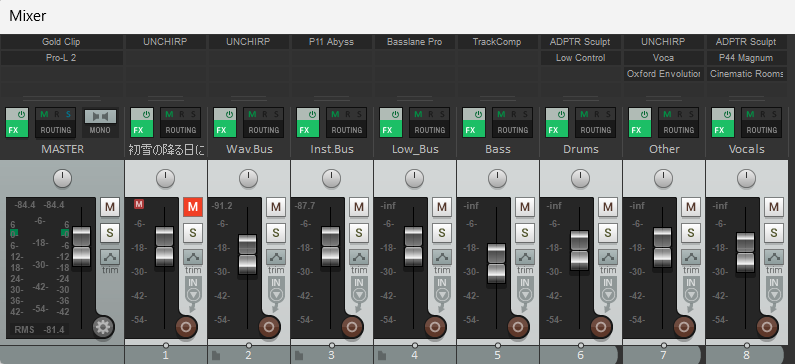This screenshot has width=795, height=364.
Task: Select track number 8 label
Action: click(746, 355)
